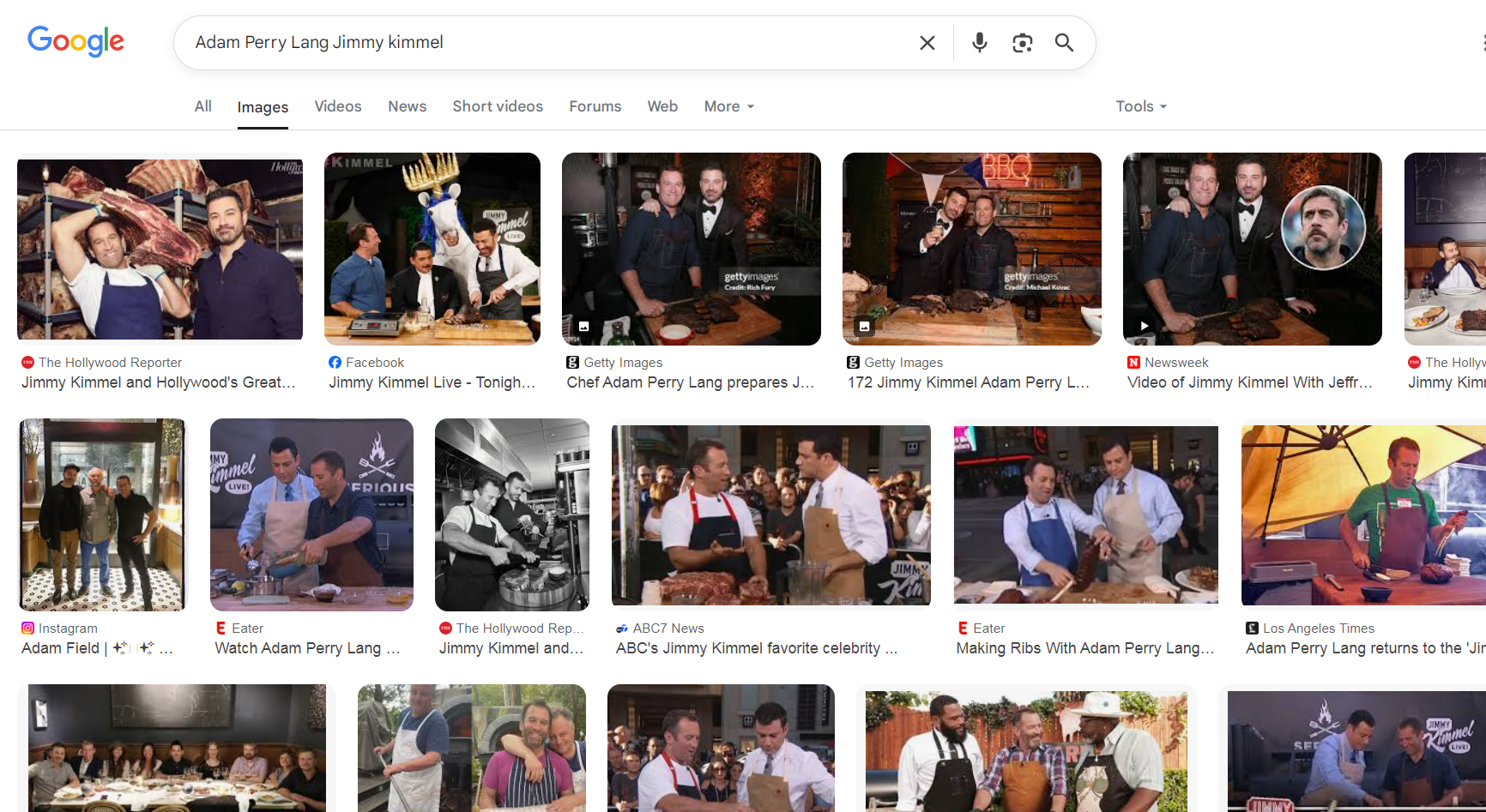Open Hollywood Reporter meat locker image thumbnail
1486x812 pixels.
click(160, 249)
